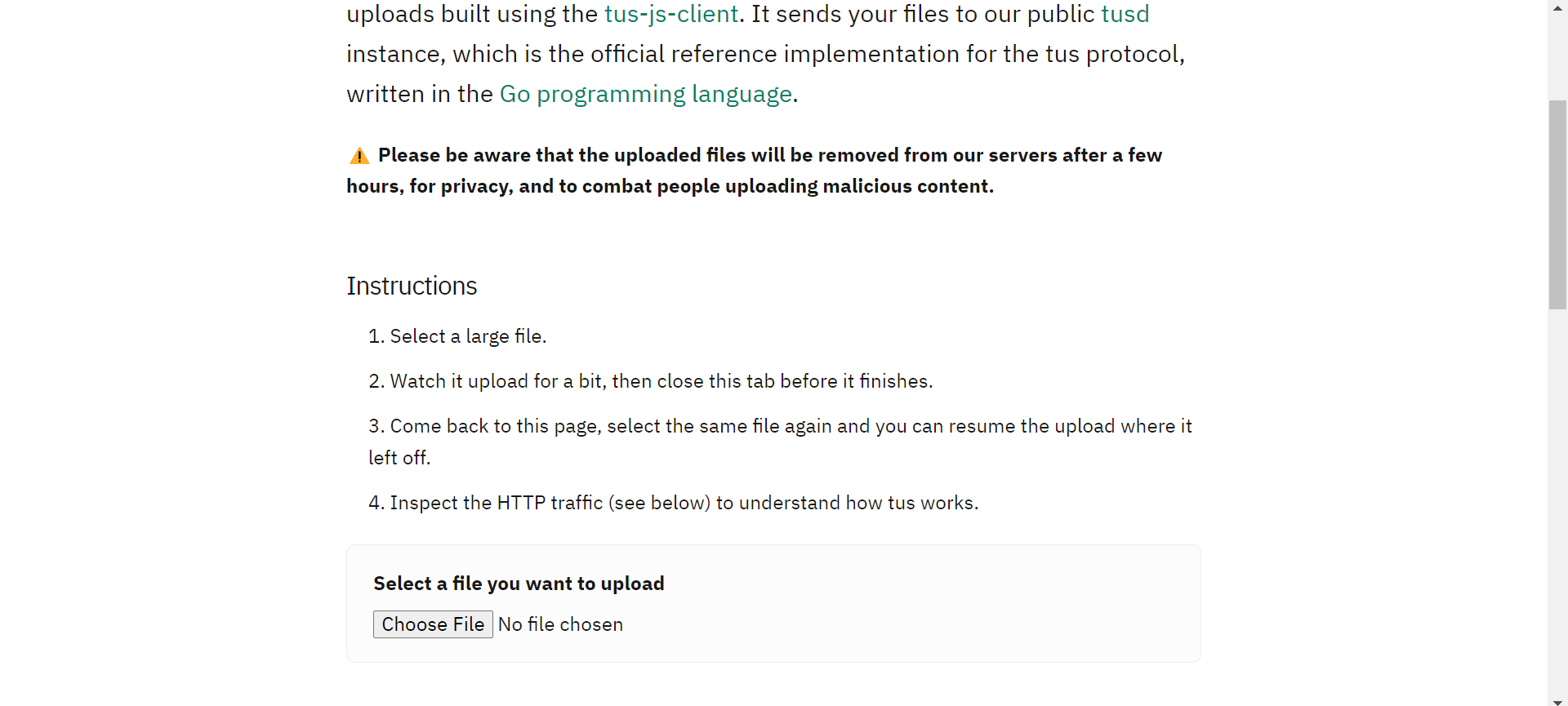Viewport: 1568px width, 706px height.
Task: Click the "Select a file you want to upload" label
Action: (x=519, y=584)
